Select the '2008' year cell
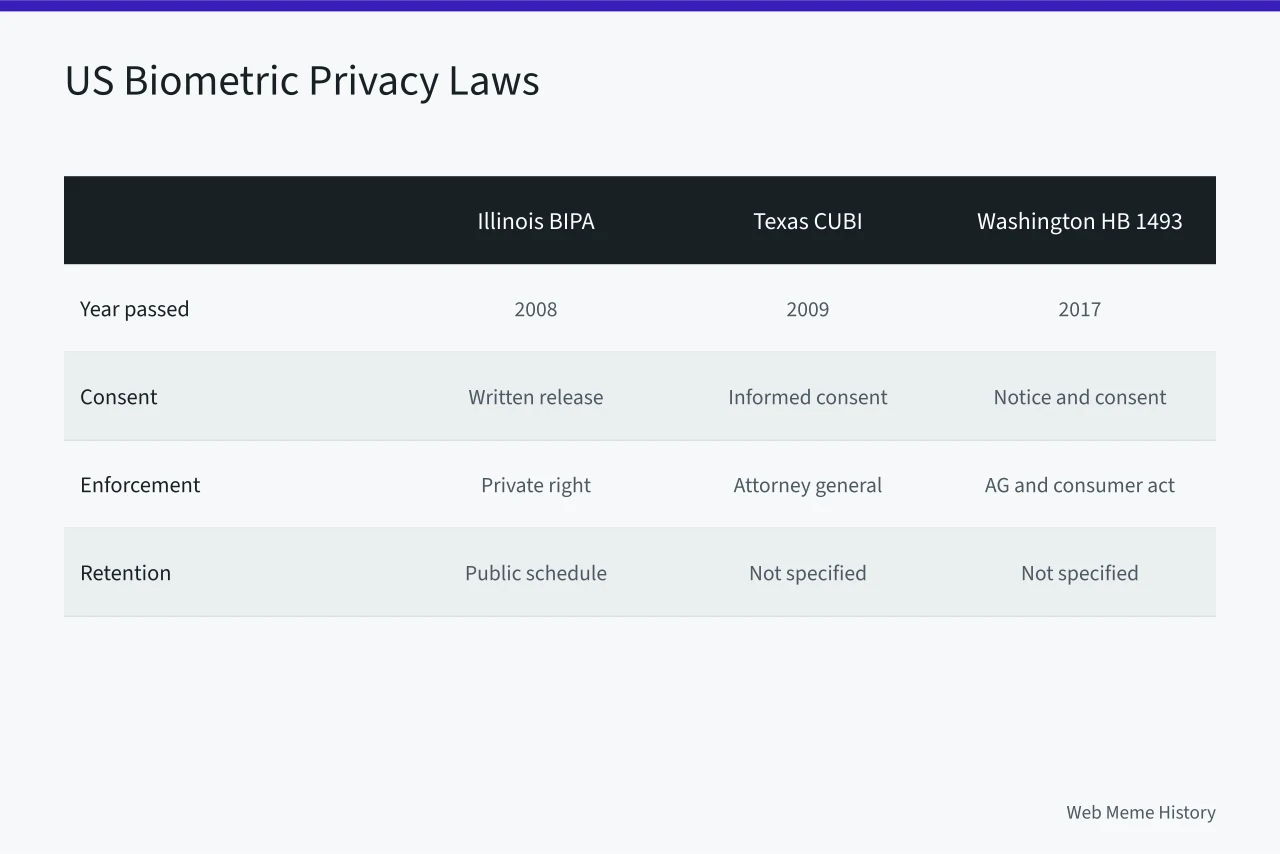1280x854 pixels. [x=536, y=309]
